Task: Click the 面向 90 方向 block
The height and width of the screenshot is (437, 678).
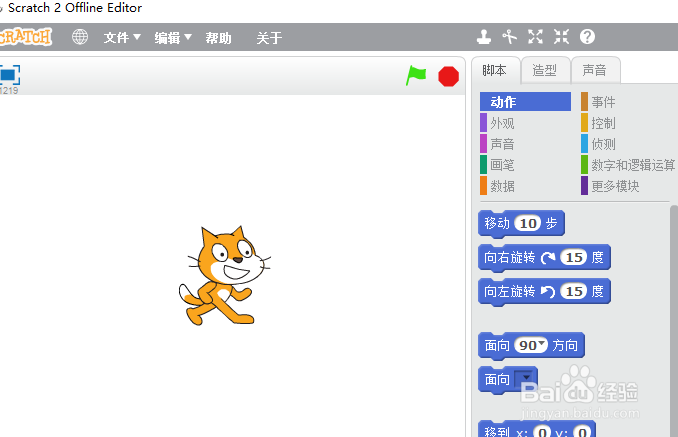Action: (x=496, y=345)
